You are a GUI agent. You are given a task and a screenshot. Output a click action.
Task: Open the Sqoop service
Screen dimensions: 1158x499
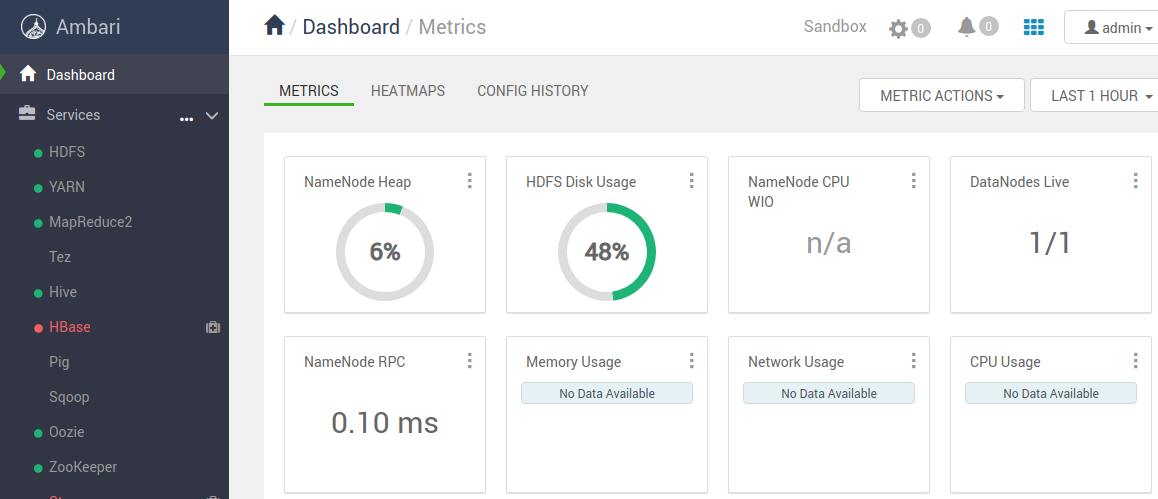[69, 397]
